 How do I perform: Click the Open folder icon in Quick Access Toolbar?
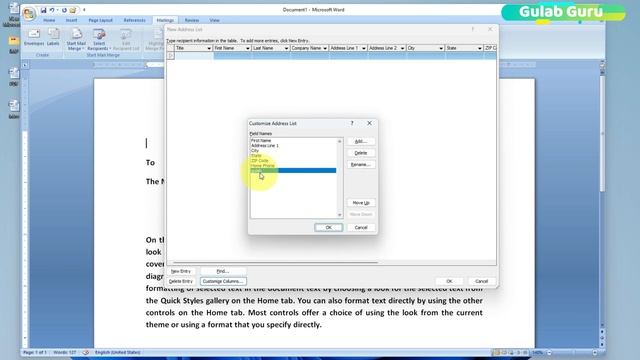(73, 10)
